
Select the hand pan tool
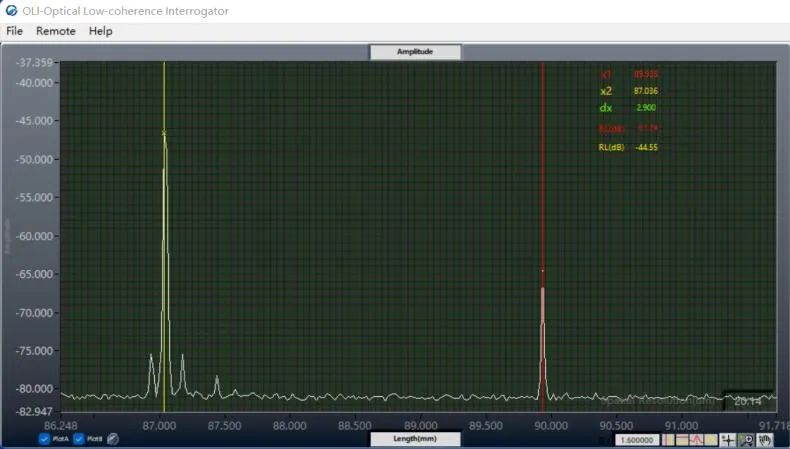click(x=764, y=440)
